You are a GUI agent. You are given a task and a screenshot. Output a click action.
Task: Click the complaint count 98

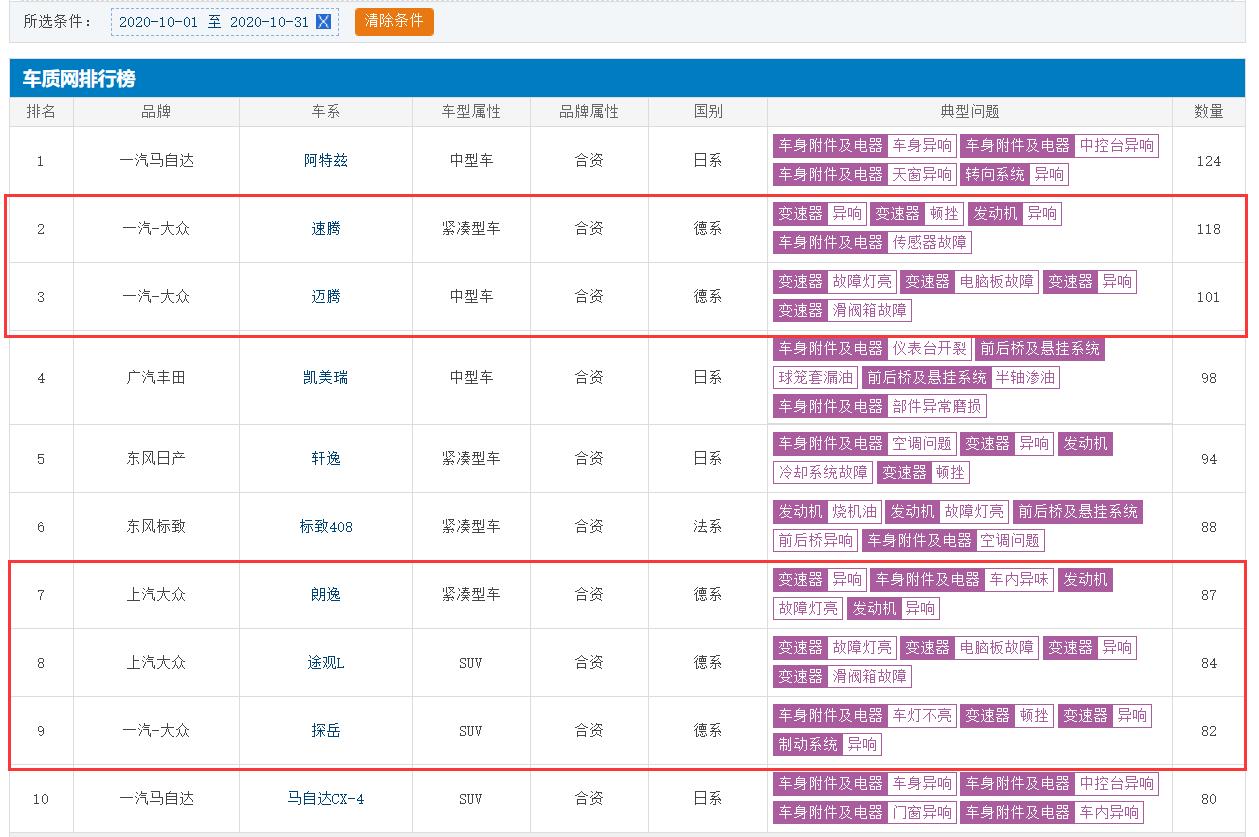pyautogui.click(x=1209, y=378)
